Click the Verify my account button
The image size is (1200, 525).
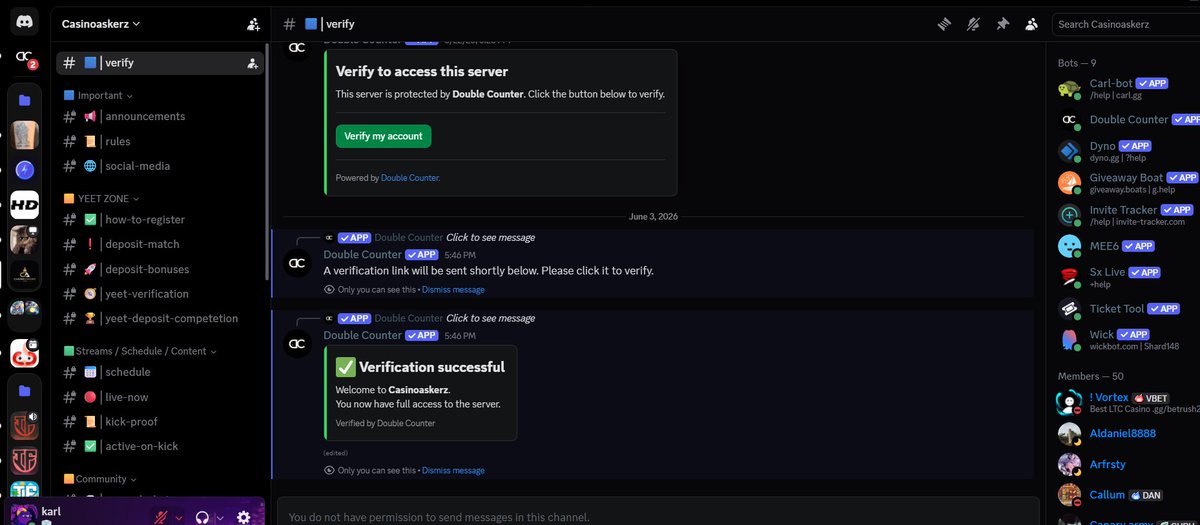[383, 136]
